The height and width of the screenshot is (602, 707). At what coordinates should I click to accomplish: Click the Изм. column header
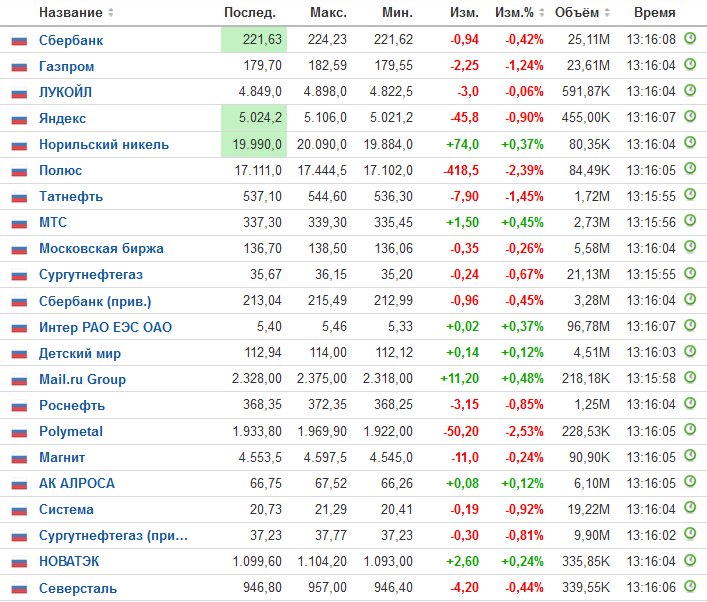(464, 13)
